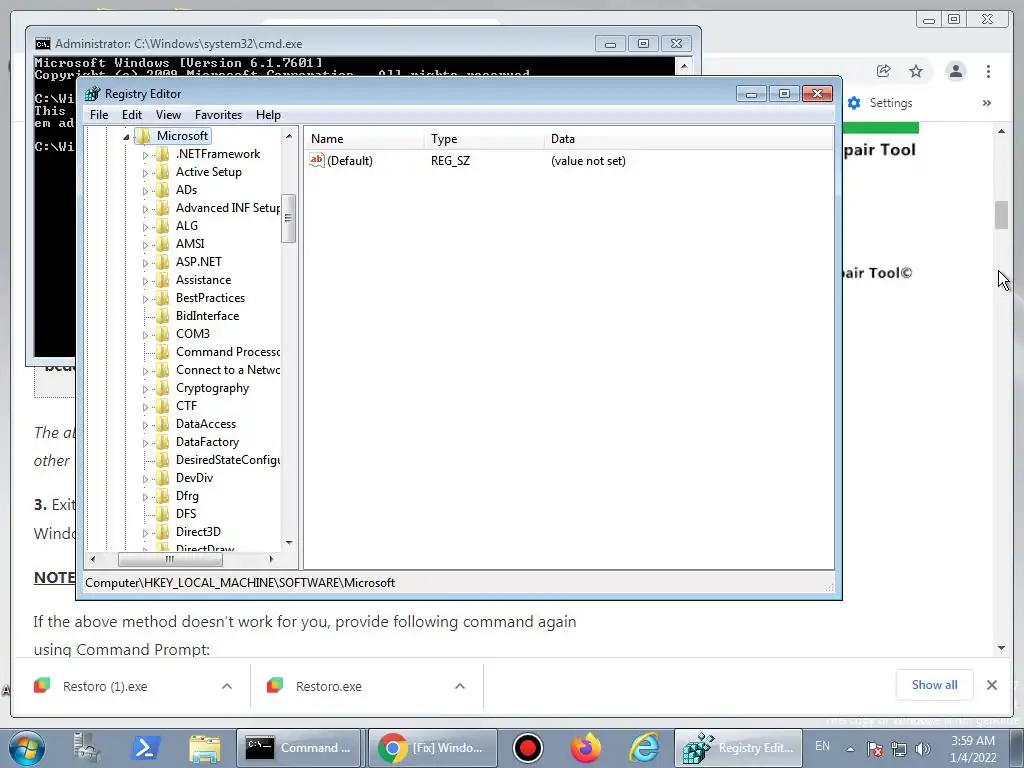Open the Settings bookmark in Chrome
1024x768 pixels.
(x=880, y=103)
